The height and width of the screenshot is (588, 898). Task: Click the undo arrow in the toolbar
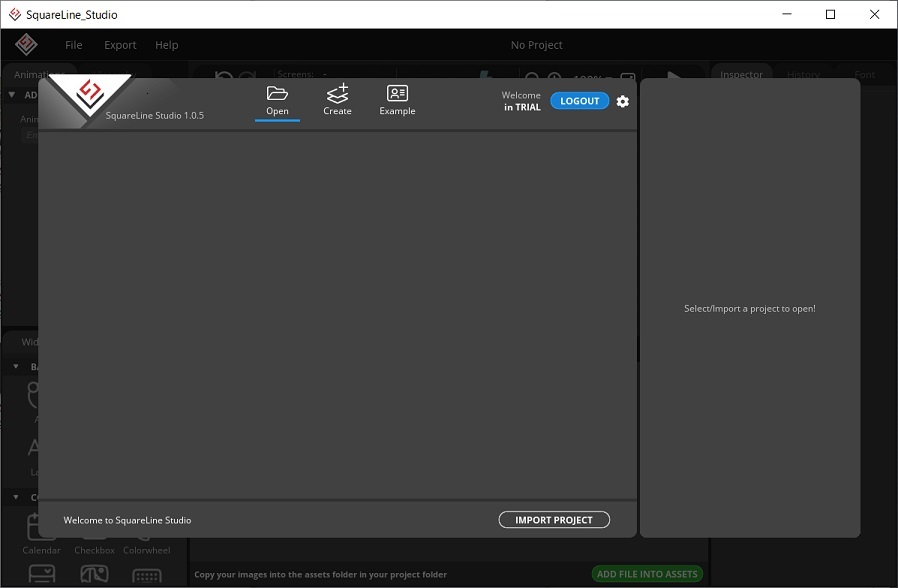[x=224, y=77]
